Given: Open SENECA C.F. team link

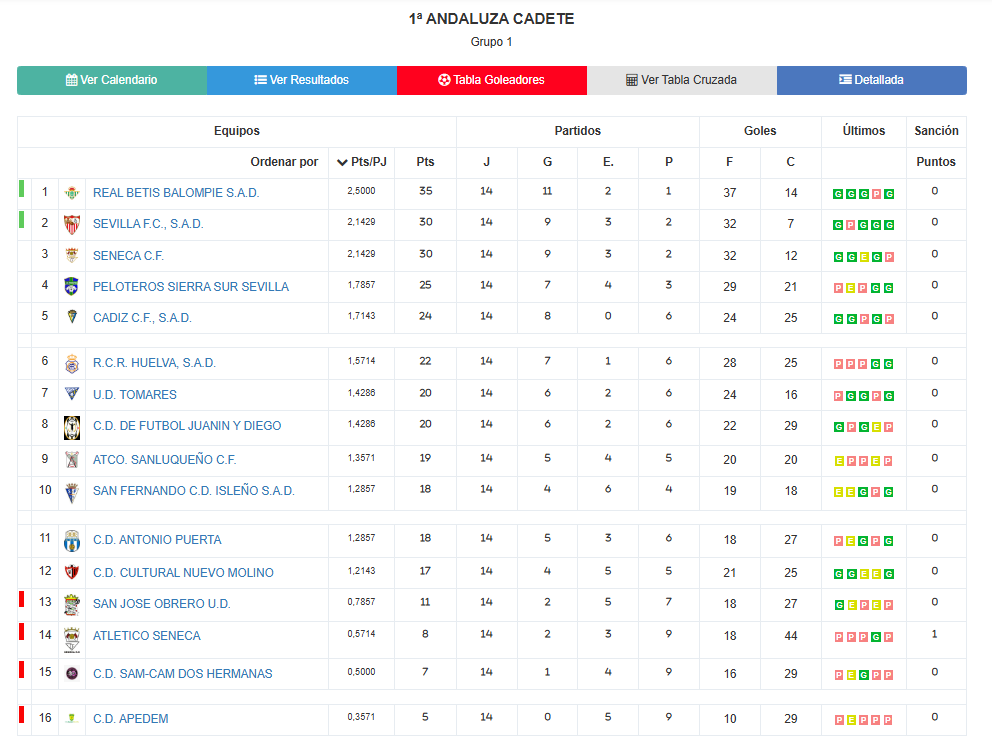Looking at the screenshot, I should (128, 256).
